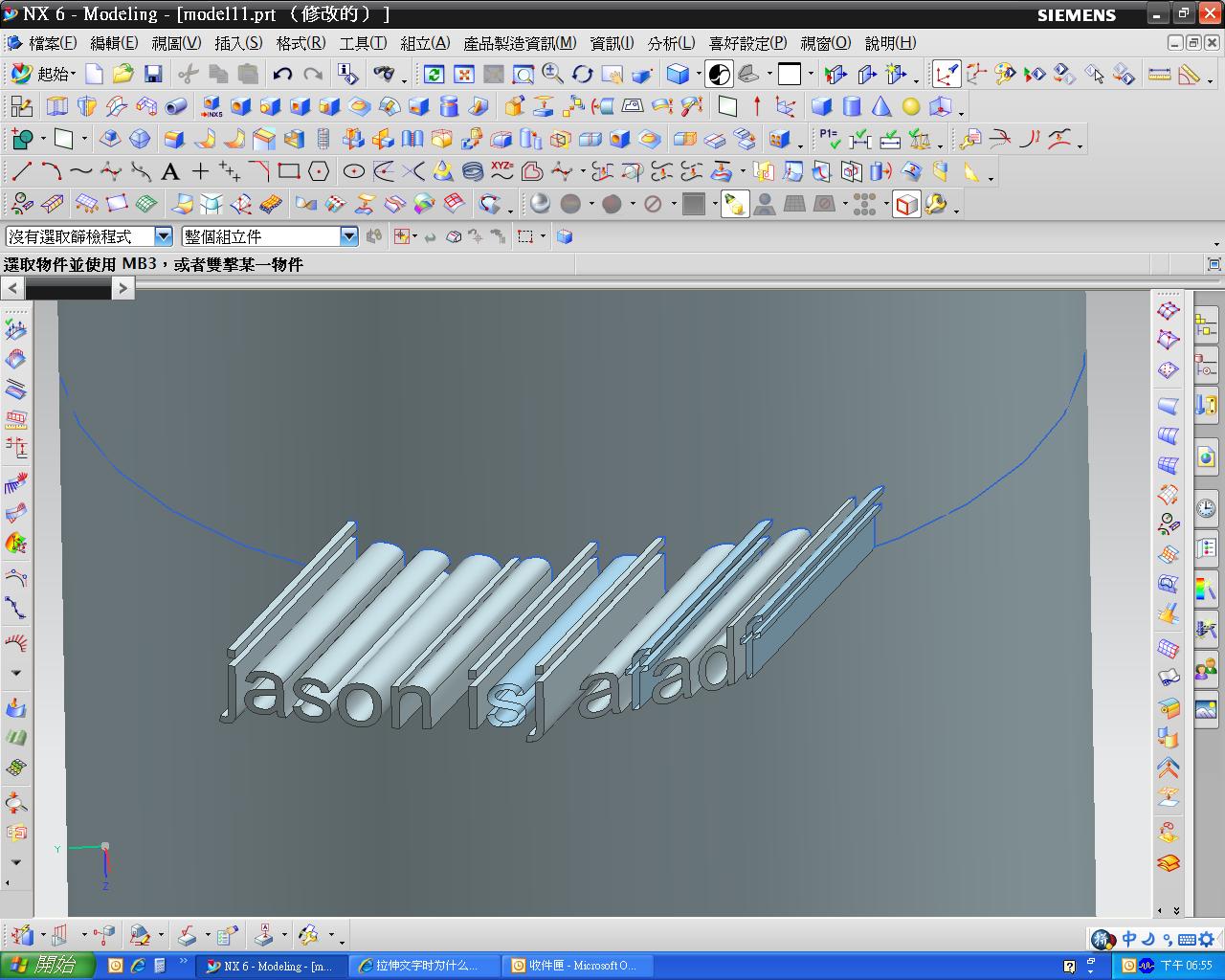
Task: Open the 分析(L) Analysis menu
Action: point(671,43)
